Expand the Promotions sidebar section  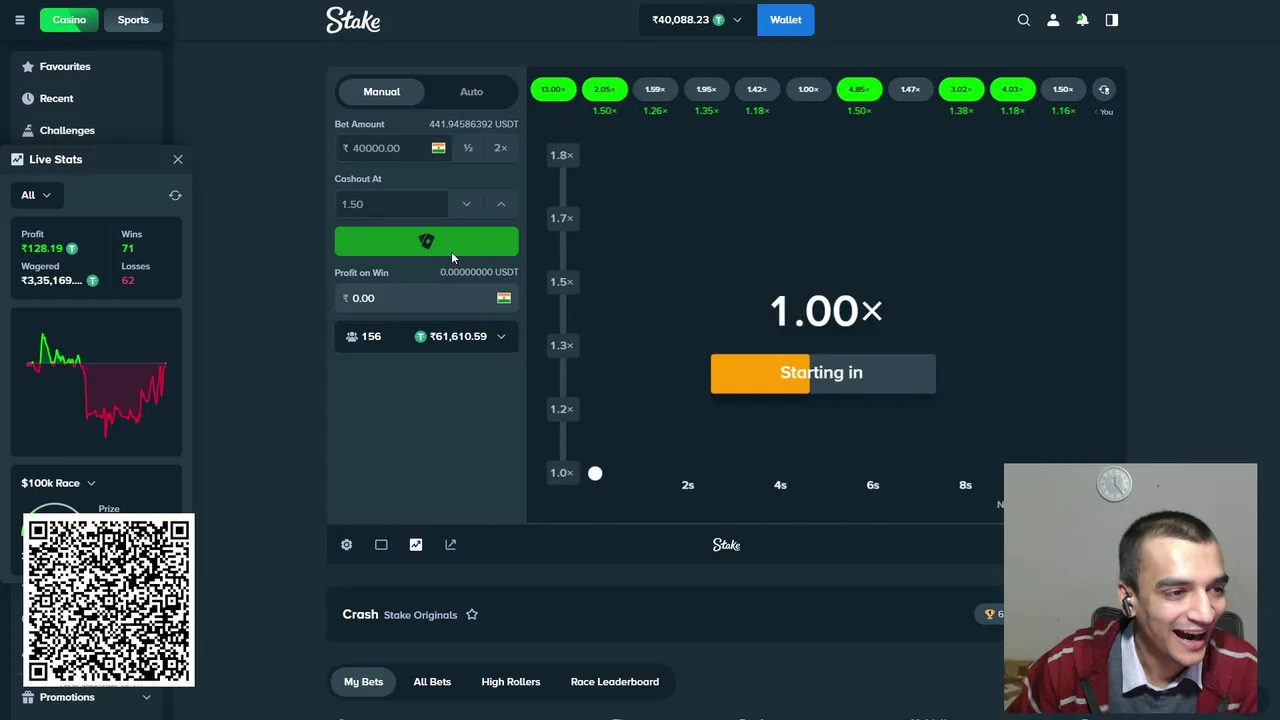pyautogui.click(x=146, y=697)
